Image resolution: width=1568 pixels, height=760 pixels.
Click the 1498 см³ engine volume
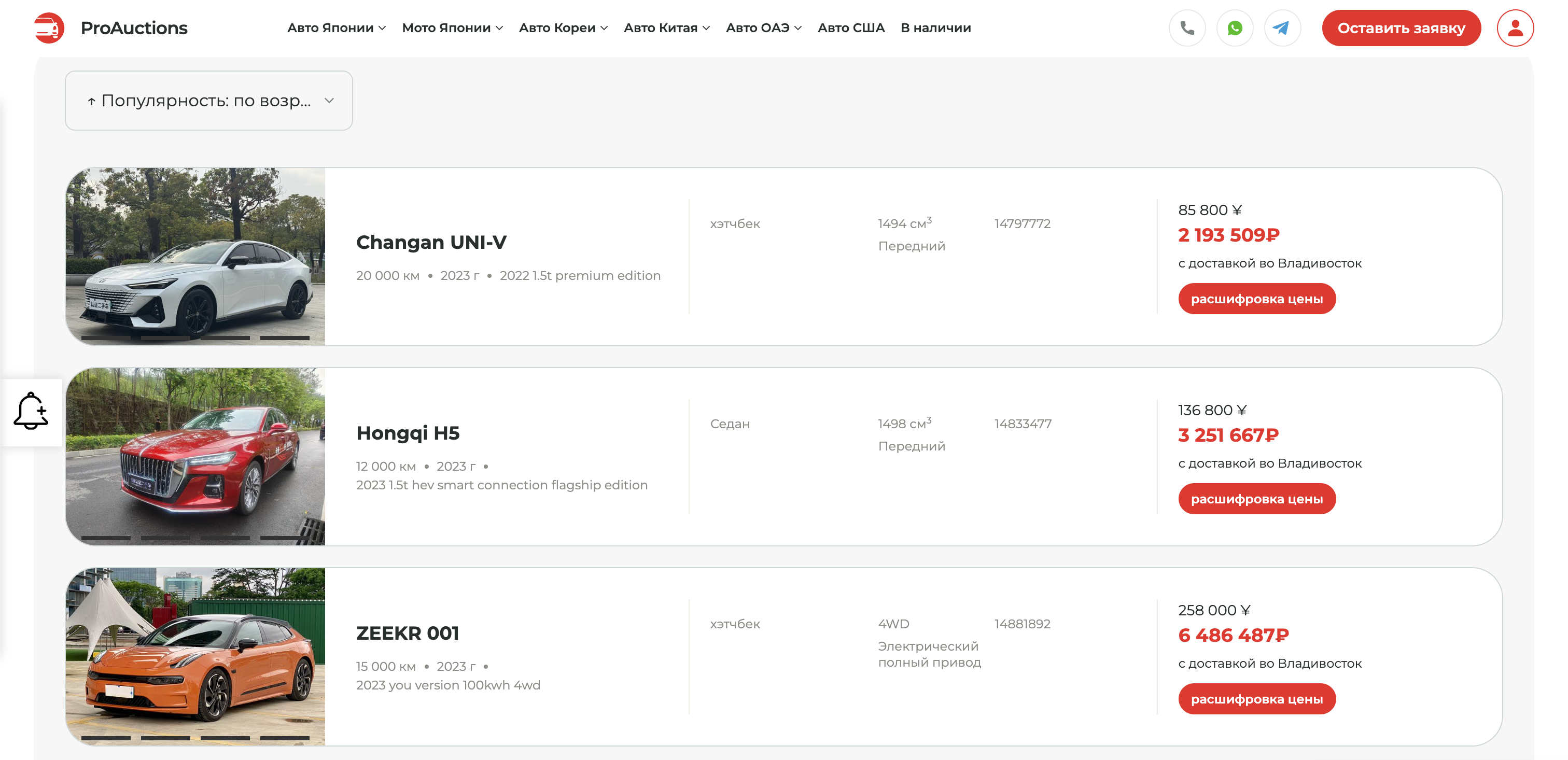(904, 424)
